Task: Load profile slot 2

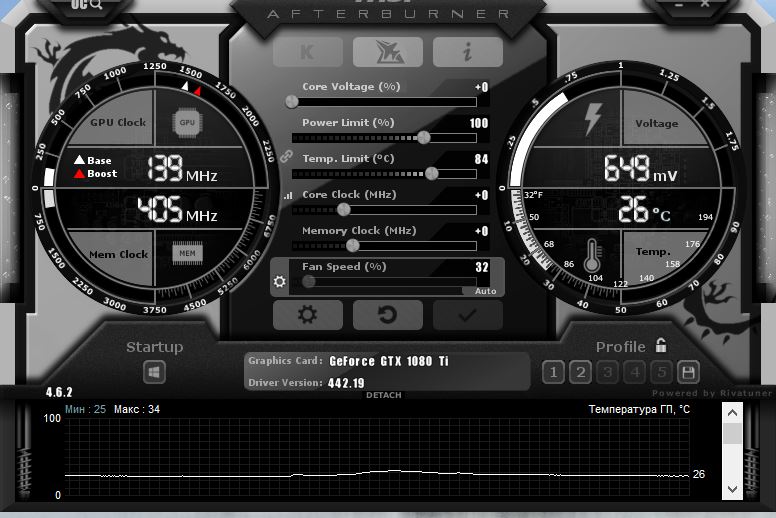Action: [581, 372]
